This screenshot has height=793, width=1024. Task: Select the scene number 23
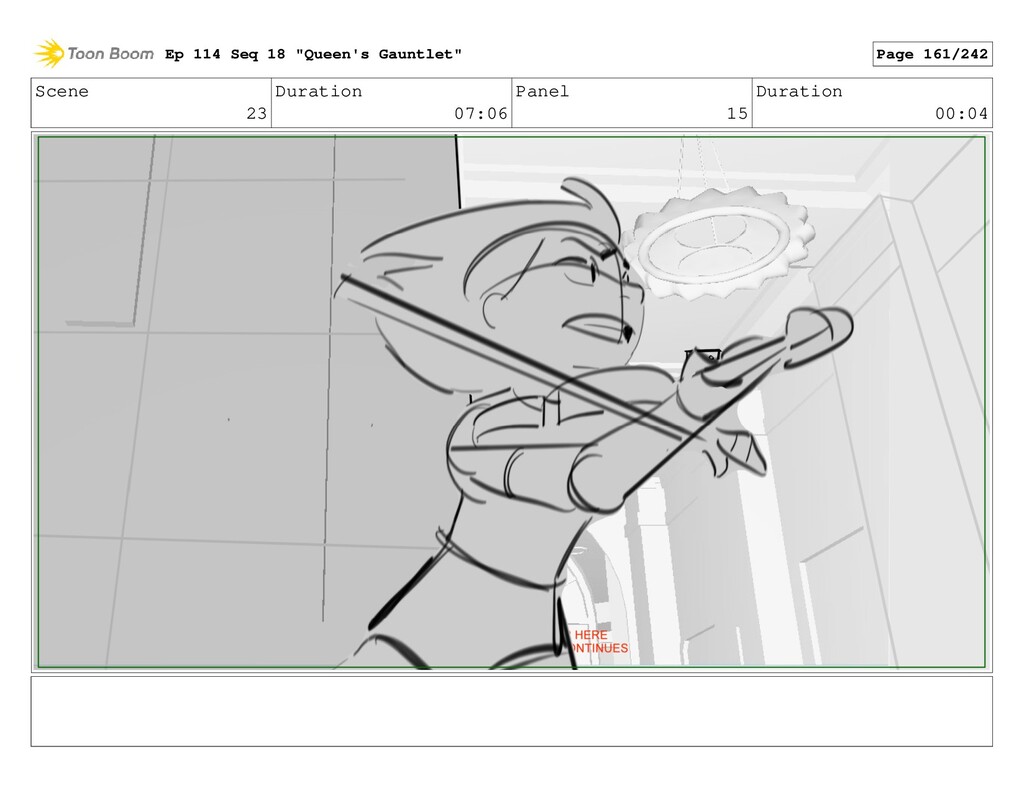(257, 114)
